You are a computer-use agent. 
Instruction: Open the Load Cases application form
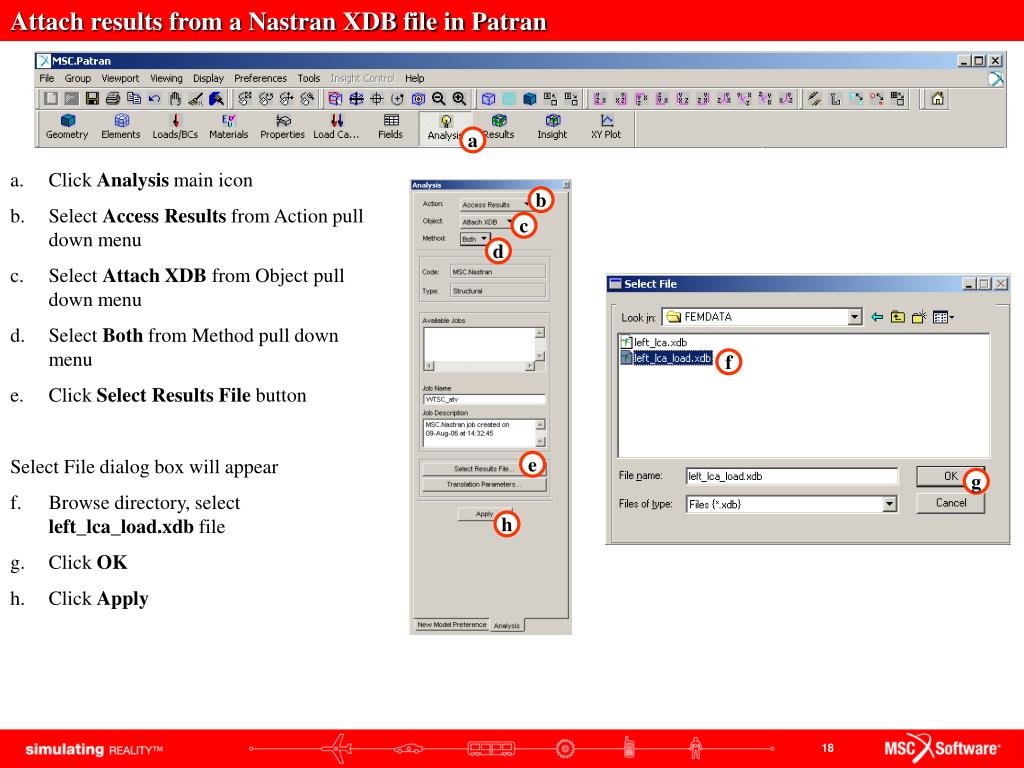click(336, 127)
